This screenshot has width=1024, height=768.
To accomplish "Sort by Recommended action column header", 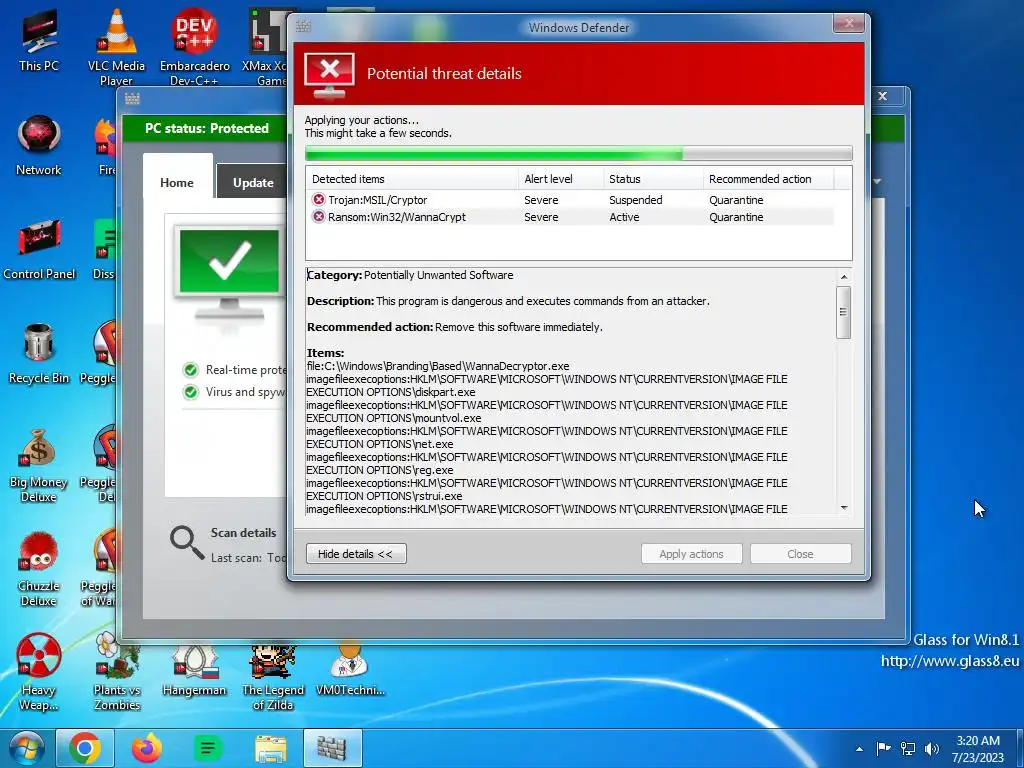I will 768,179.
